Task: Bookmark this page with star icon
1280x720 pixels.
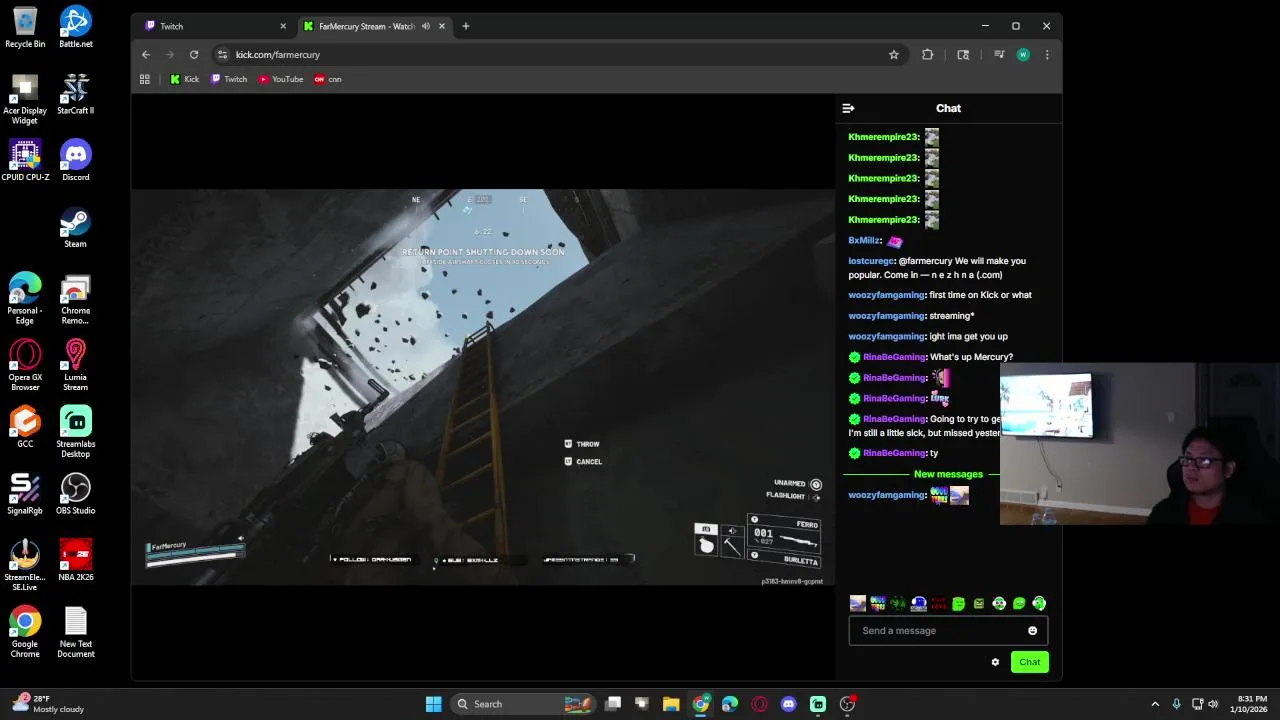Action: pyautogui.click(x=894, y=55)
